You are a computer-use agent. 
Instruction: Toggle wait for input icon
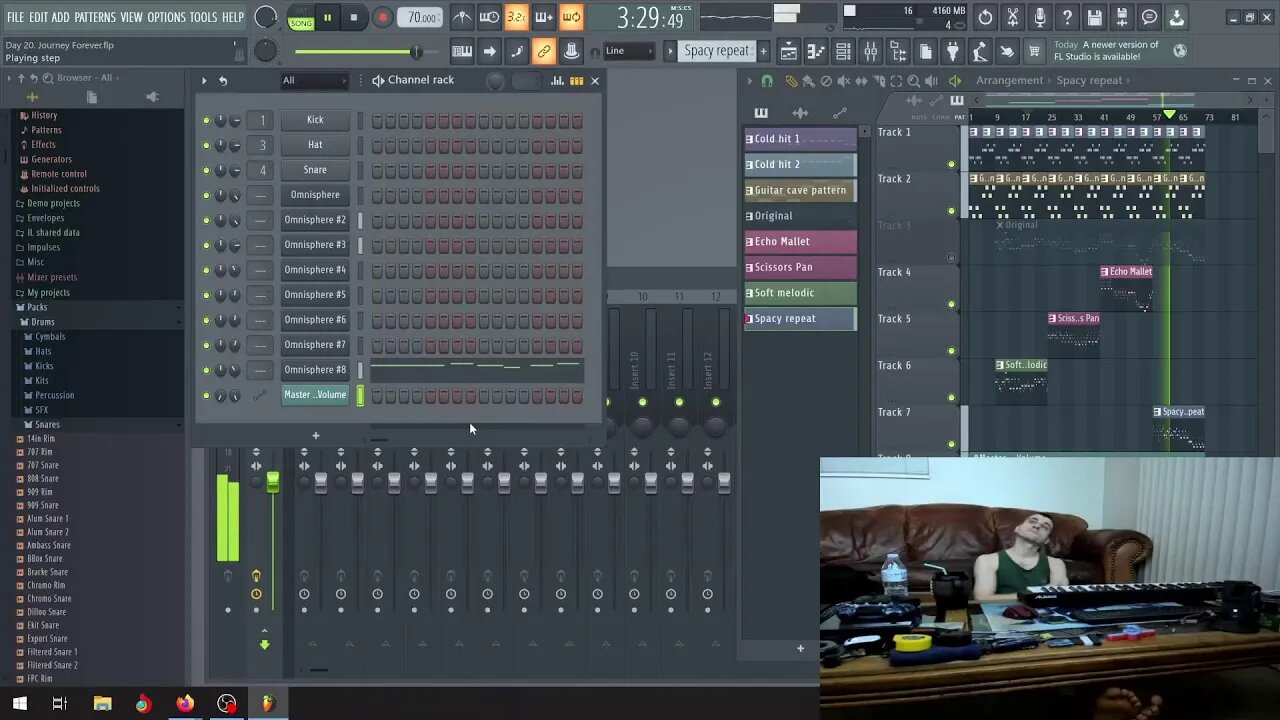[x=489, y=17]
